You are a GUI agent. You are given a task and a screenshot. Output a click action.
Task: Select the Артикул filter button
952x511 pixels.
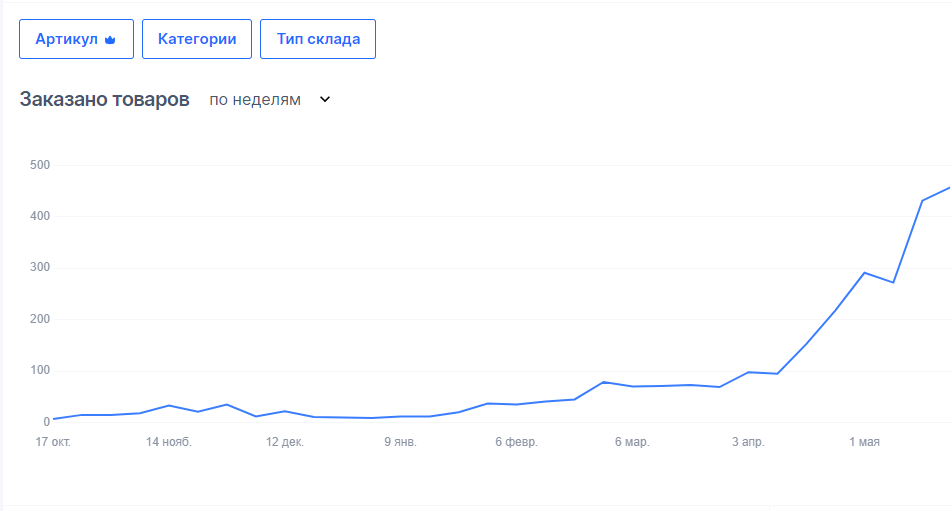76,39
